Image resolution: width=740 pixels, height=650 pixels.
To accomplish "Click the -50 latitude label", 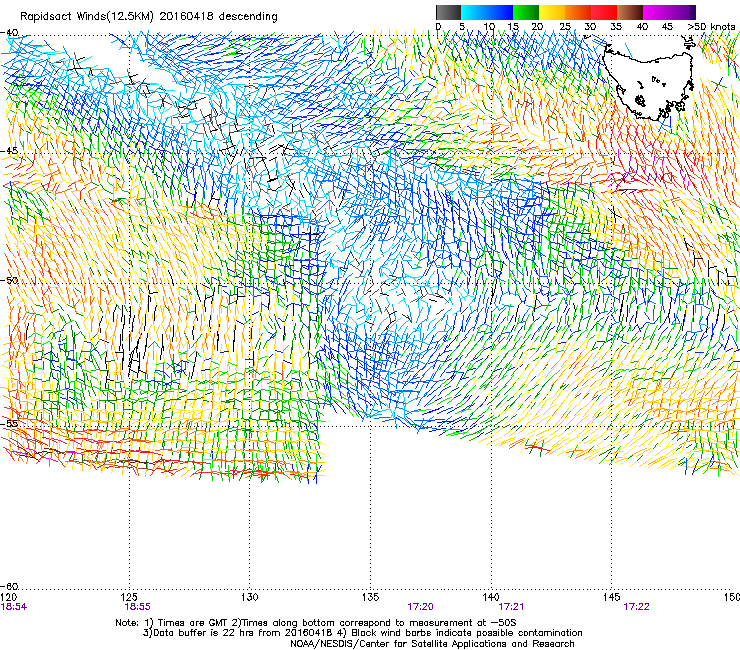I will click(9, 280).
